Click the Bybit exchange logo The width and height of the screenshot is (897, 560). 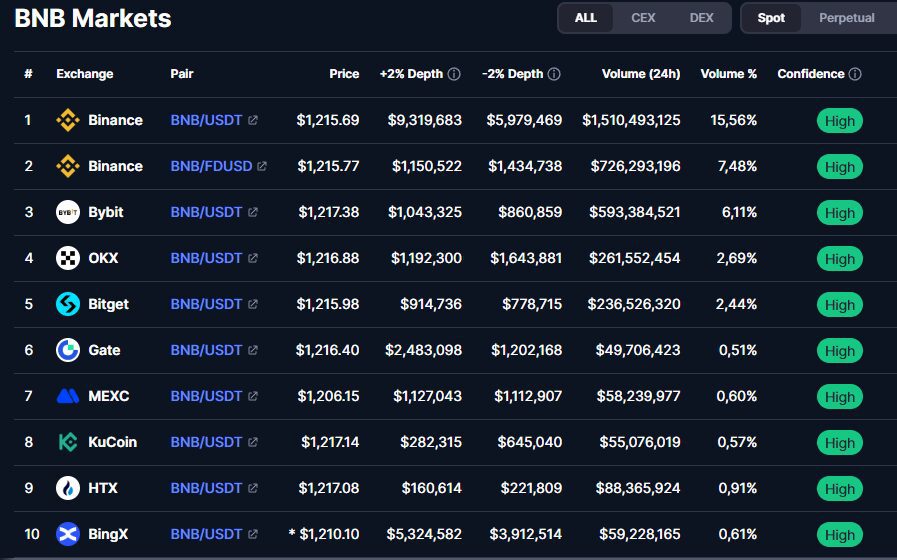pyautogui.click(x=68, y=212)
